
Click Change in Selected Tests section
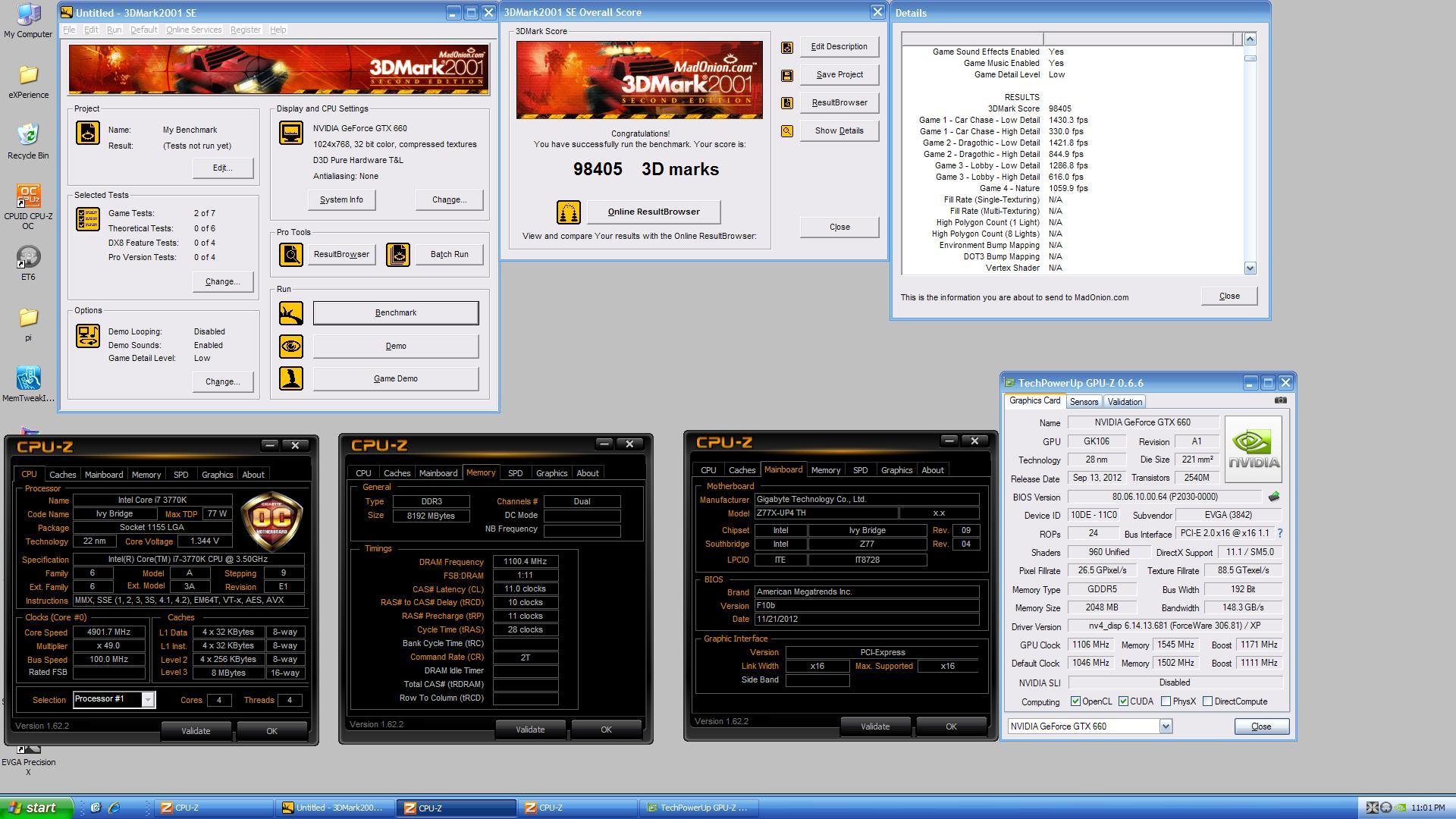coord(223,282)
